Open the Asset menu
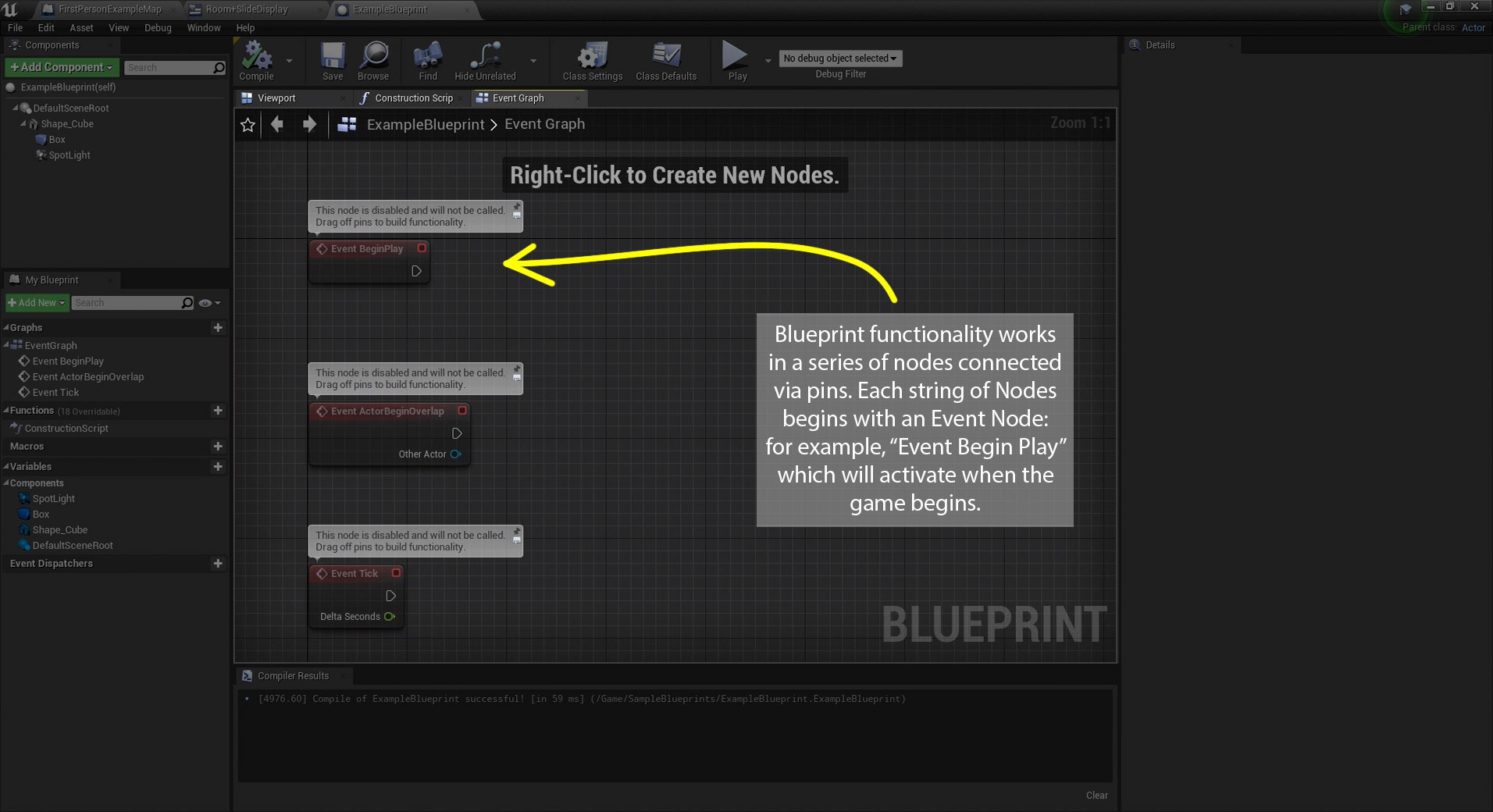This screenshot has width=1493, height=812. coord(81,28)
